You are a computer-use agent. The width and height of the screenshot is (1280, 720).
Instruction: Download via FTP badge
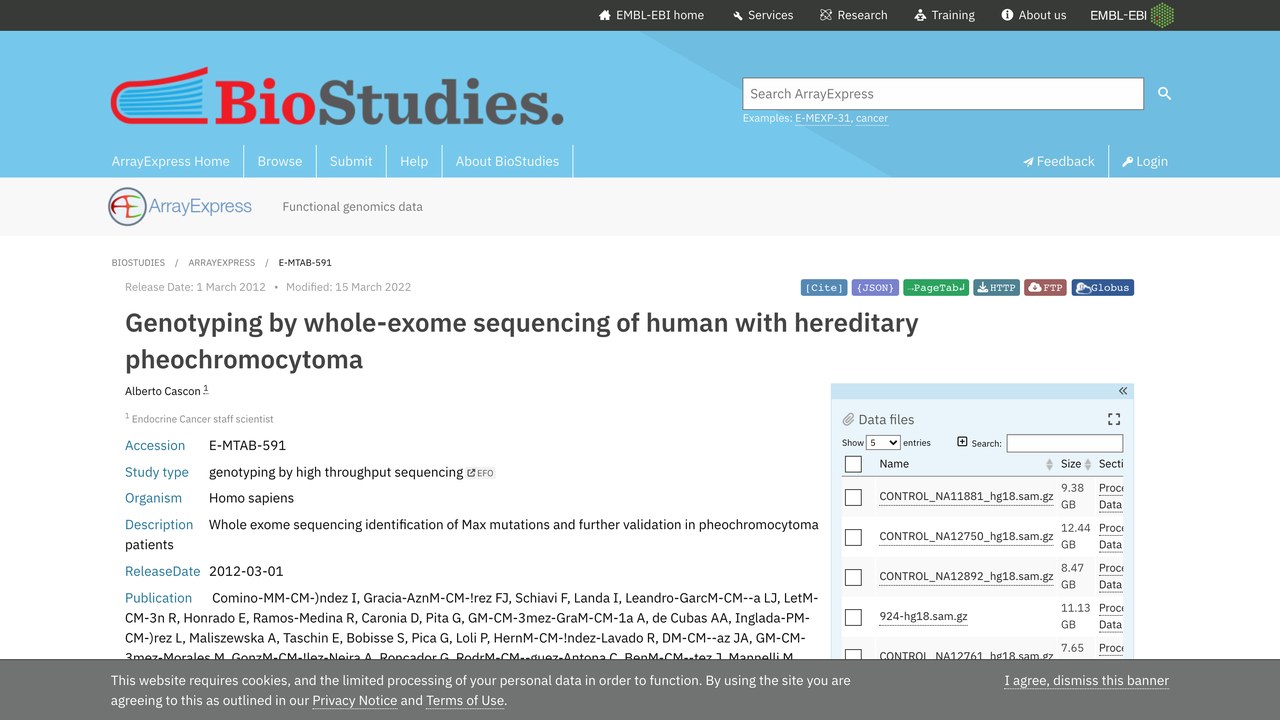coord(1045,288)
